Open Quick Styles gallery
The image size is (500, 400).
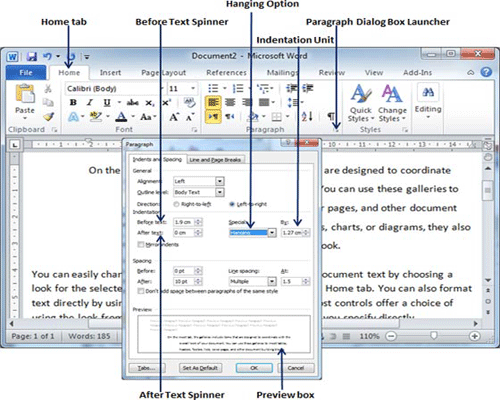pyautogui.click(x=361, y=103)
